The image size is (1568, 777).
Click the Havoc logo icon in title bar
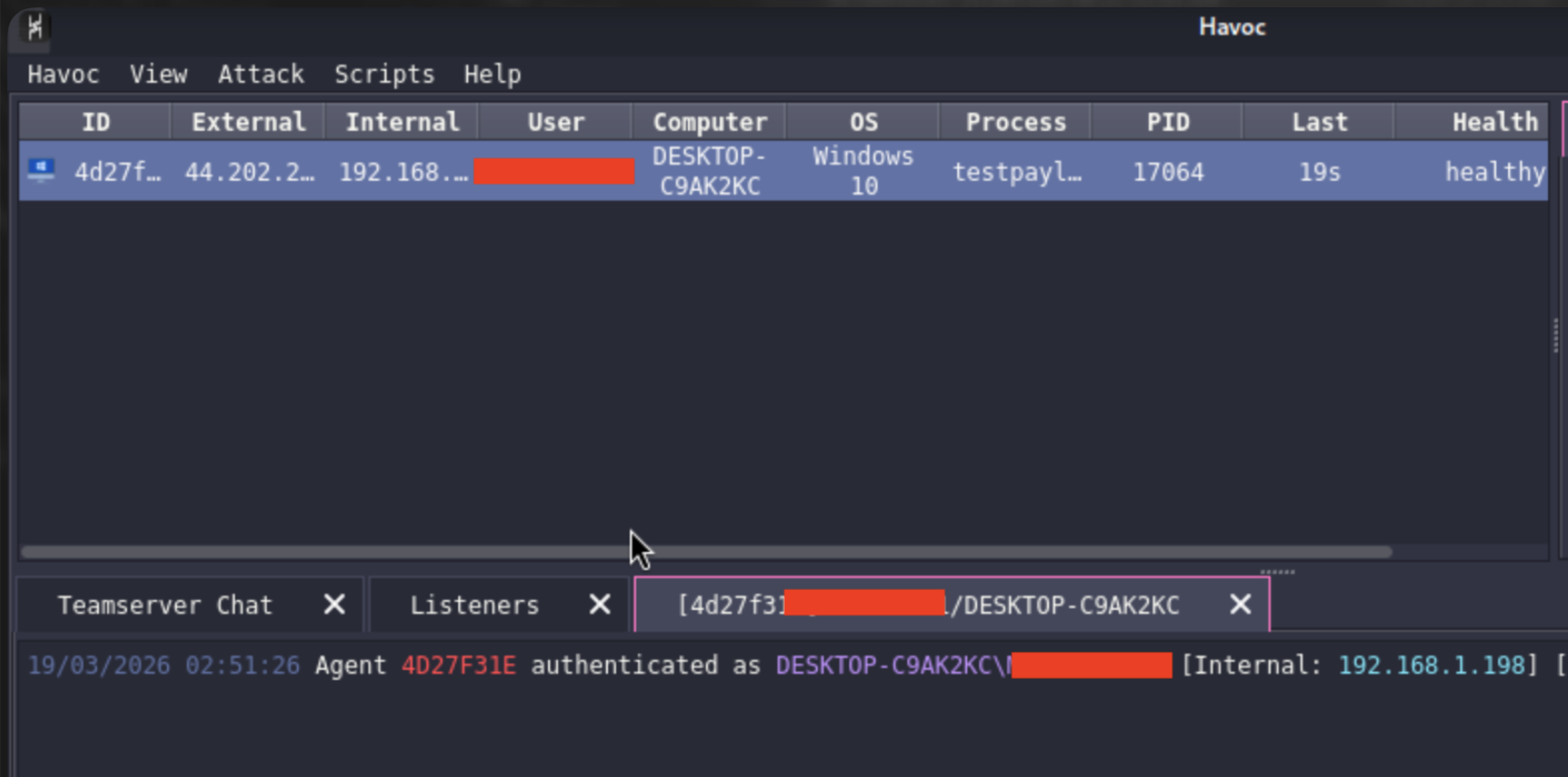(34, 26)
